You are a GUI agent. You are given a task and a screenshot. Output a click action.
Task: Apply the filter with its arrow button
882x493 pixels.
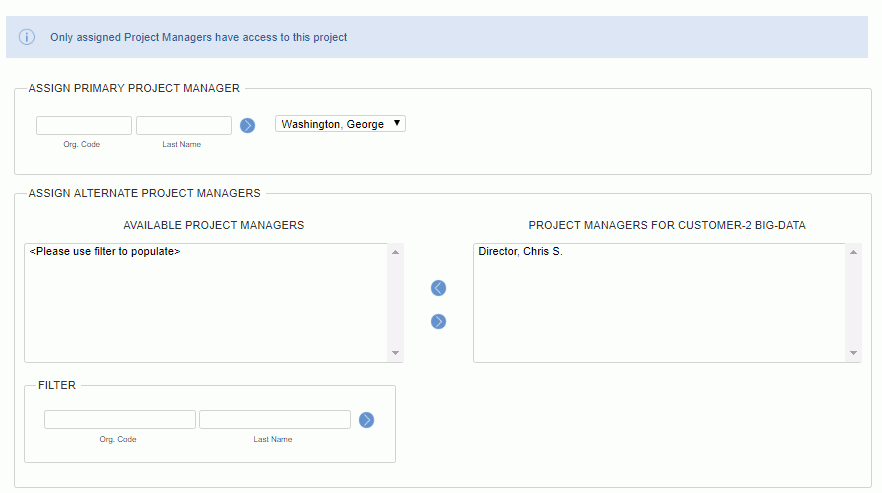[366, 420]
